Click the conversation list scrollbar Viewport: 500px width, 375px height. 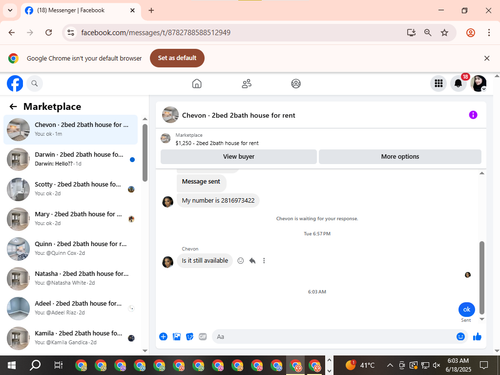145,153
